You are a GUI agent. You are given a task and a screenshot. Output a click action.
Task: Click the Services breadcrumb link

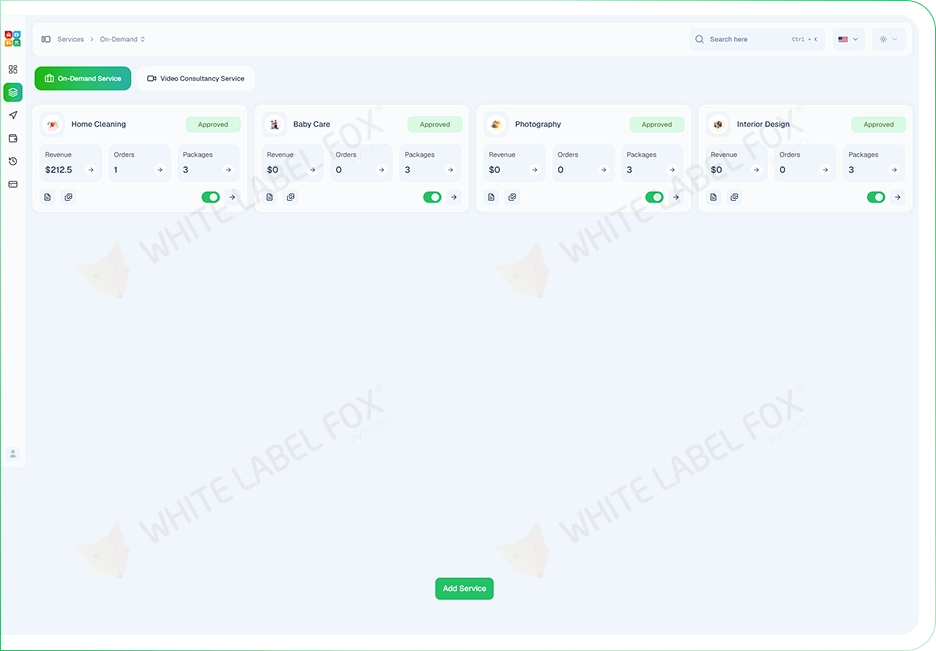click(x=70, y=39)
